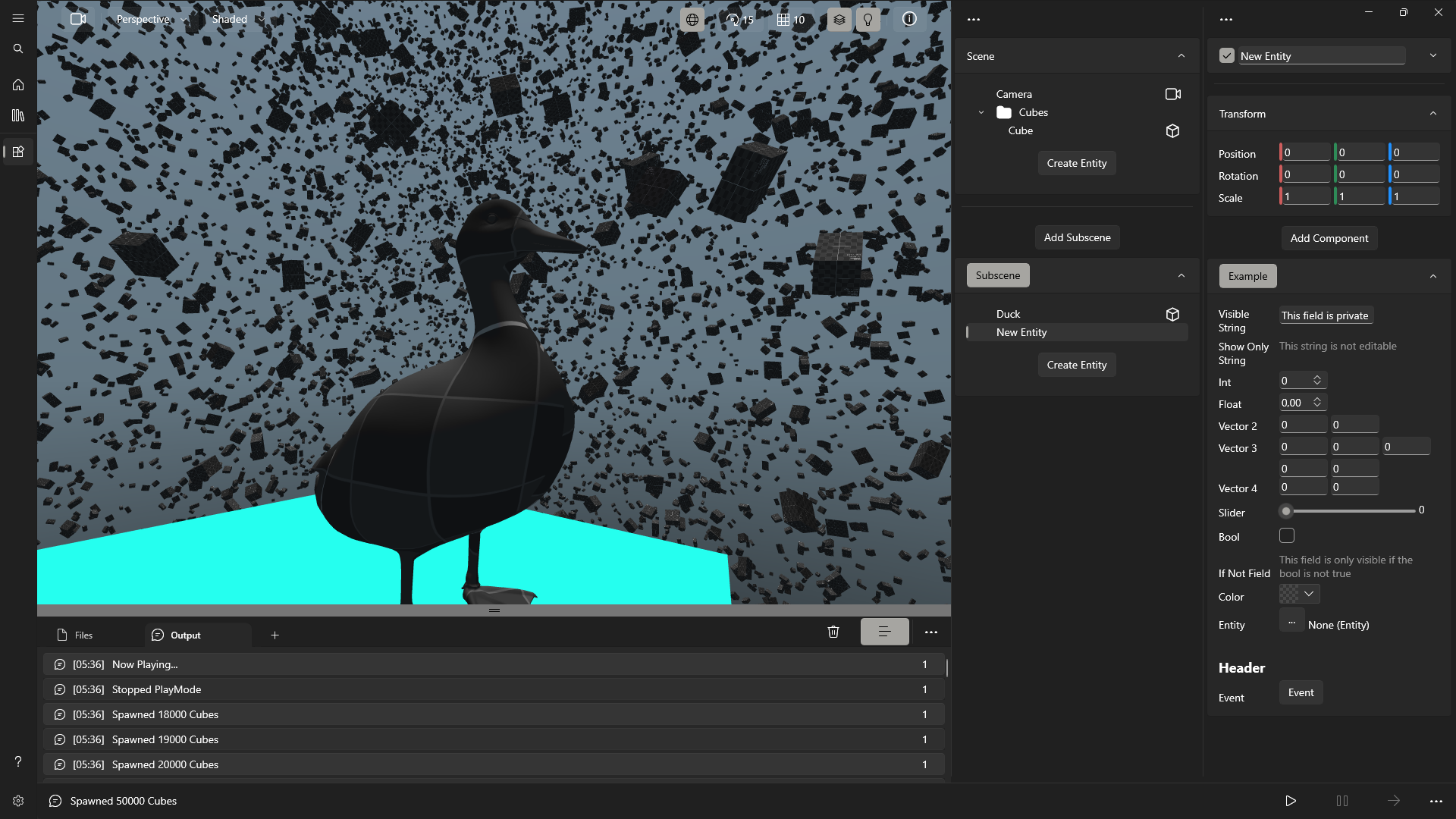
Task: Open the search sidebar icon
Action: click(x=18, y=49)
